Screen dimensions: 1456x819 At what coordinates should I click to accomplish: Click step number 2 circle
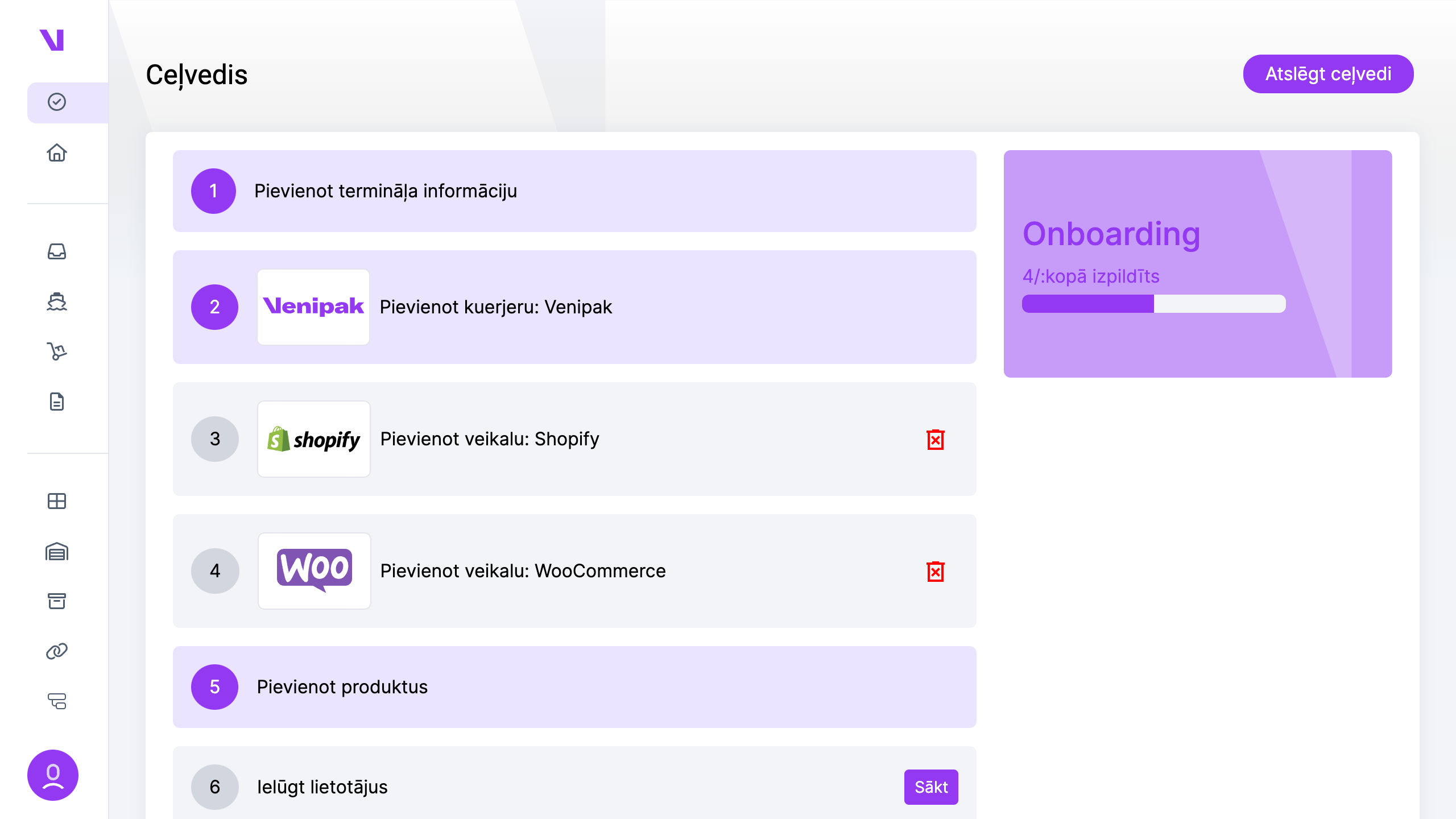(x=215, y=307)
